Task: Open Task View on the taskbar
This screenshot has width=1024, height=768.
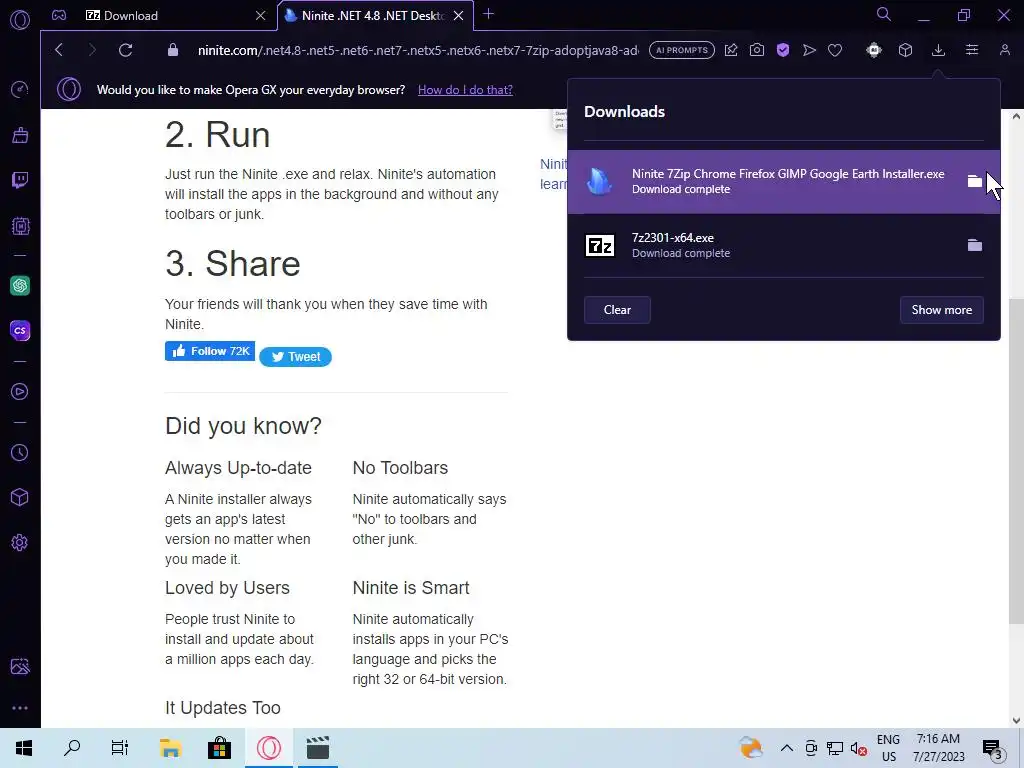Action: (120, 748)
